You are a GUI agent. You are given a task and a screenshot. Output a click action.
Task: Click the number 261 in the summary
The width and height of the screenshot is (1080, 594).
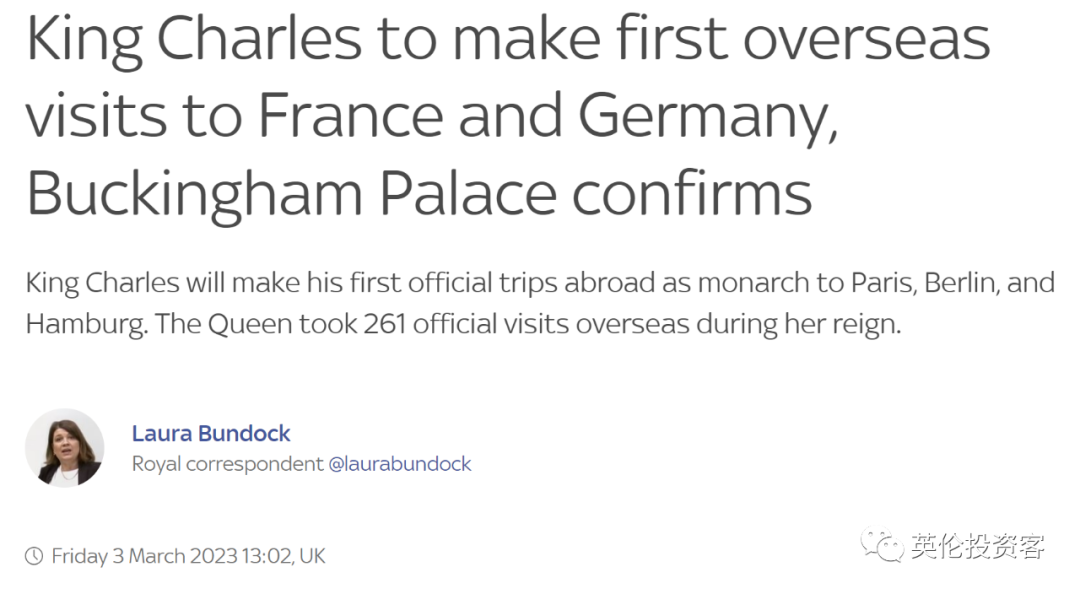point(384,324)
